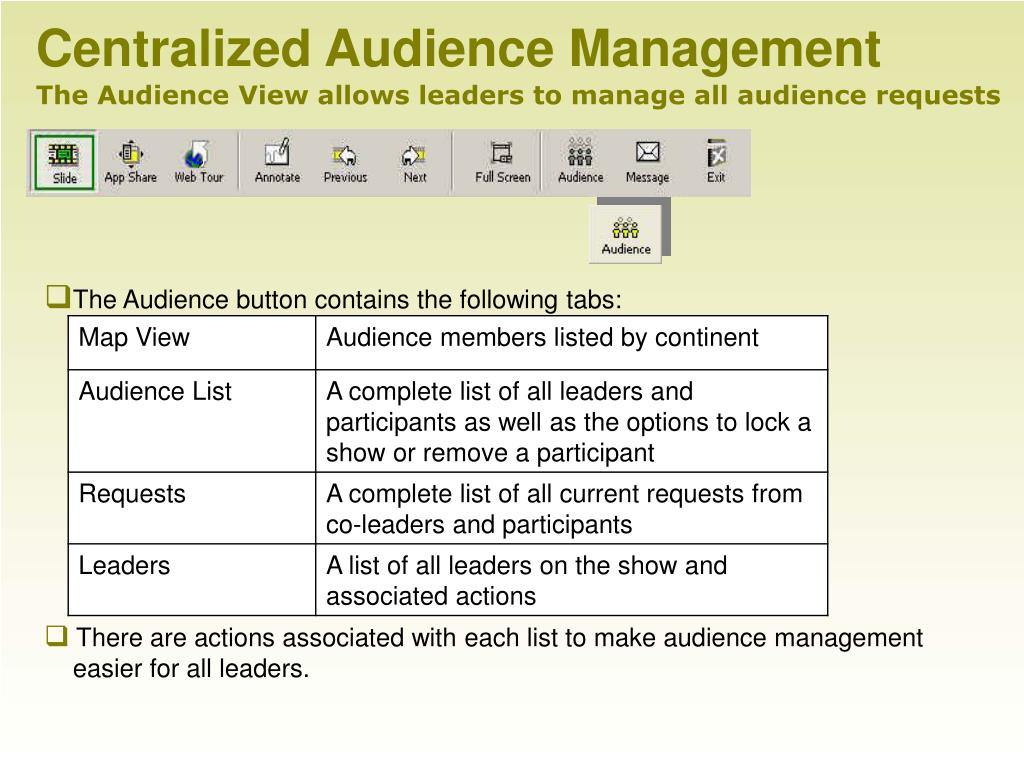Activate the Annotate tool
The height and width of the screenshot is (768, 1024).
coord(278,163)
